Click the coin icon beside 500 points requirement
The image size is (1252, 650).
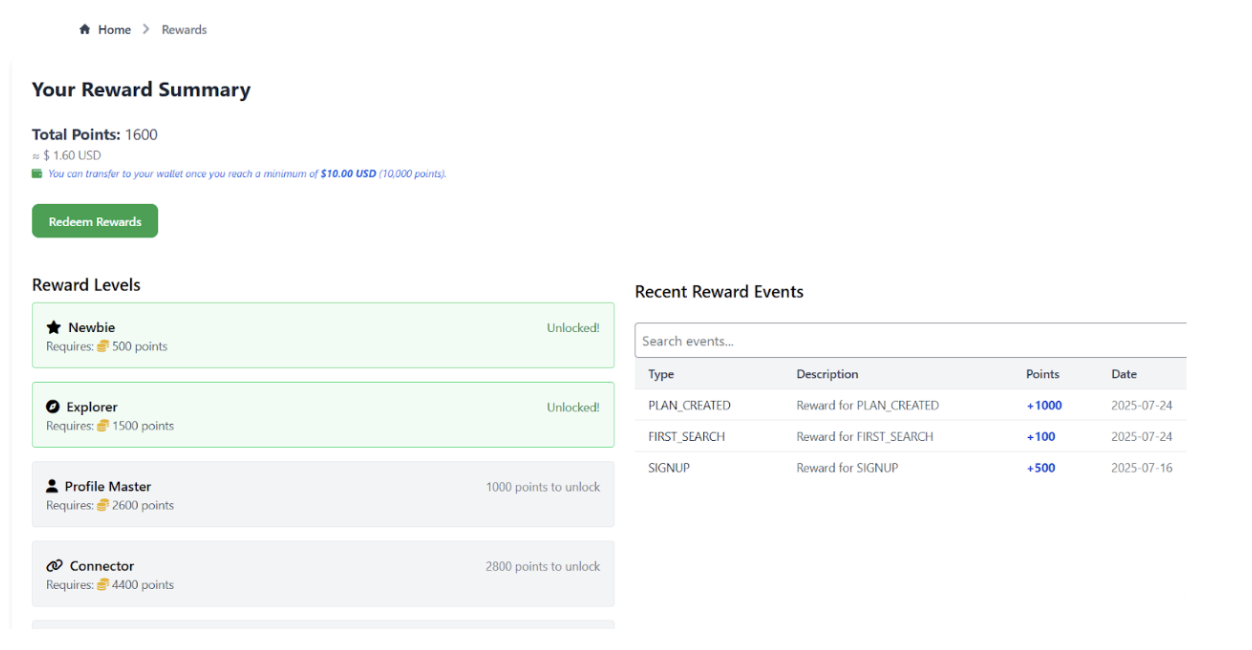[x=104, y=346]
